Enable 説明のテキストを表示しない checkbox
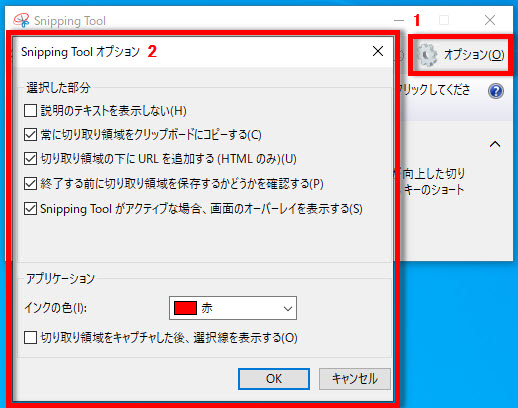 pyautogui.click(x=30, y=111)
